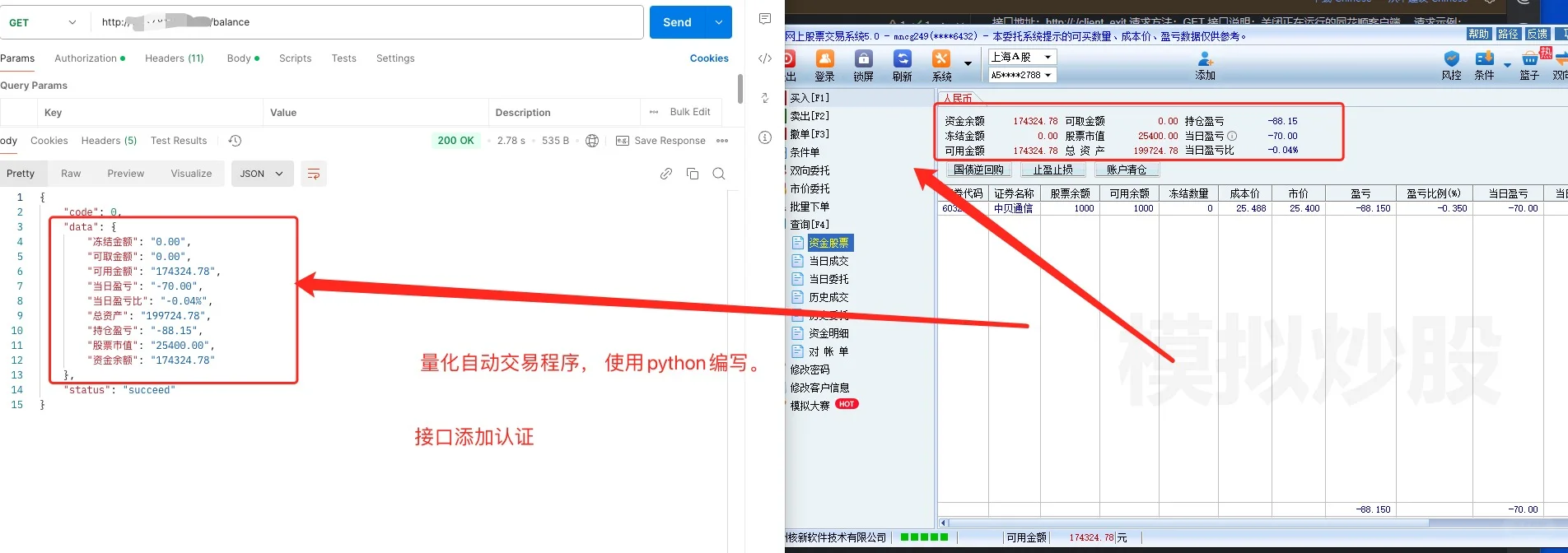
Task: Click the 资金明细 document icon in tree
Action: click(797, 333)
